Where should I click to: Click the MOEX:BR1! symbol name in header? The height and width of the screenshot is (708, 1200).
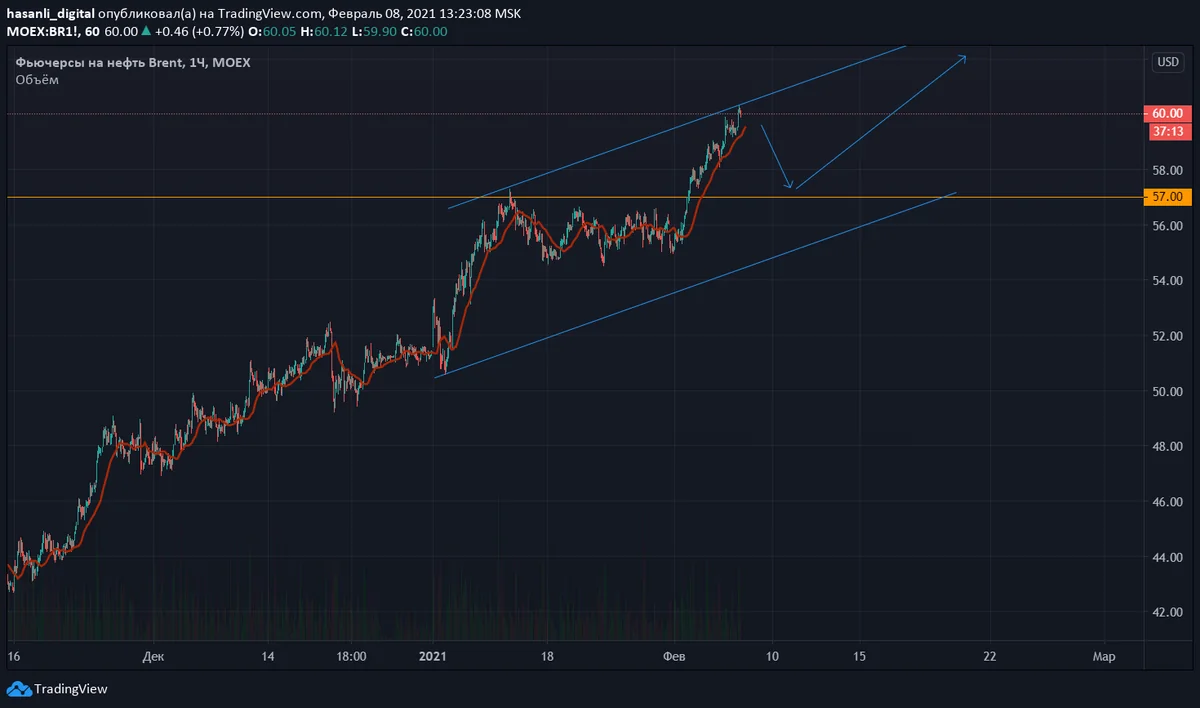pyautogui.click(x=42, y=32)
